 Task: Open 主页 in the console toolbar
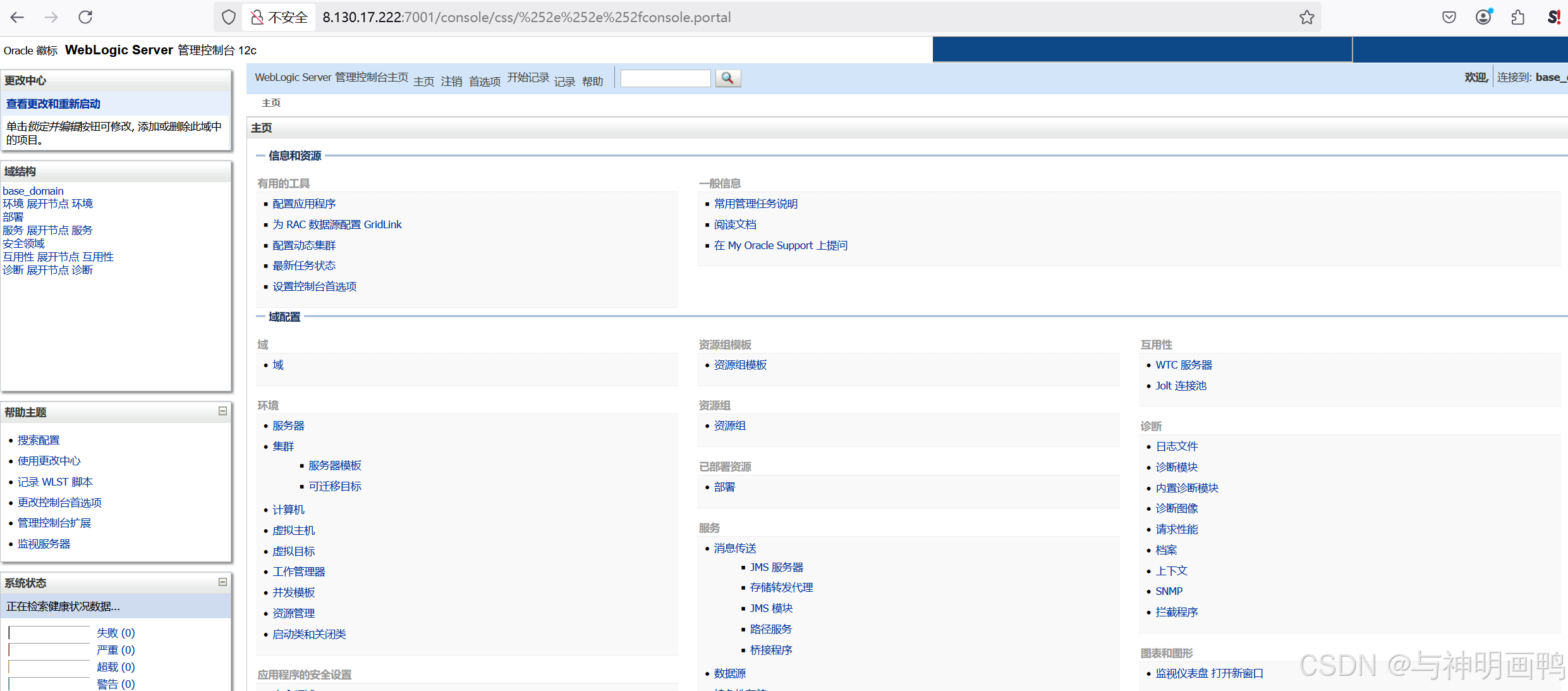423,82
